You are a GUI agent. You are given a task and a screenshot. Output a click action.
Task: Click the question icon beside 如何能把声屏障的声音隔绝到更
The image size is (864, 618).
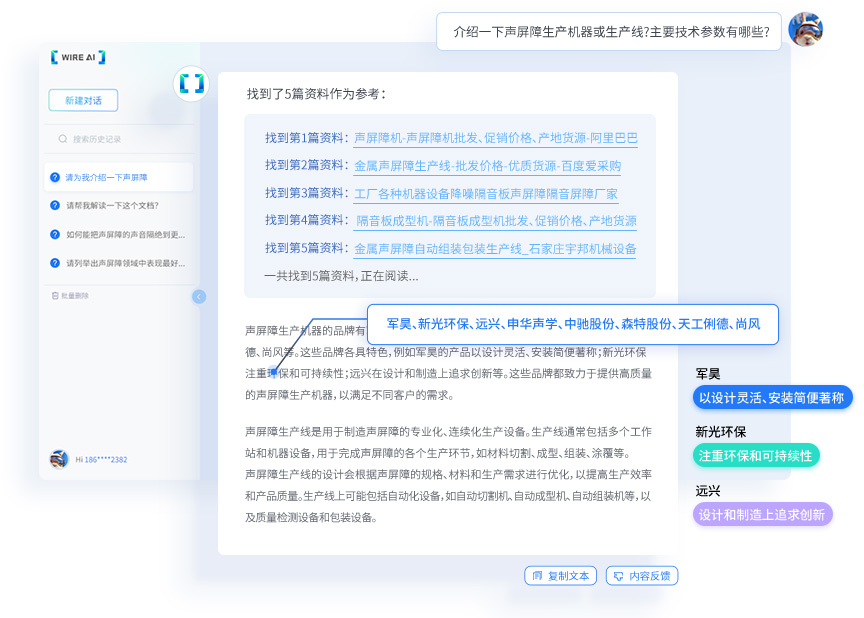(55, 235)
